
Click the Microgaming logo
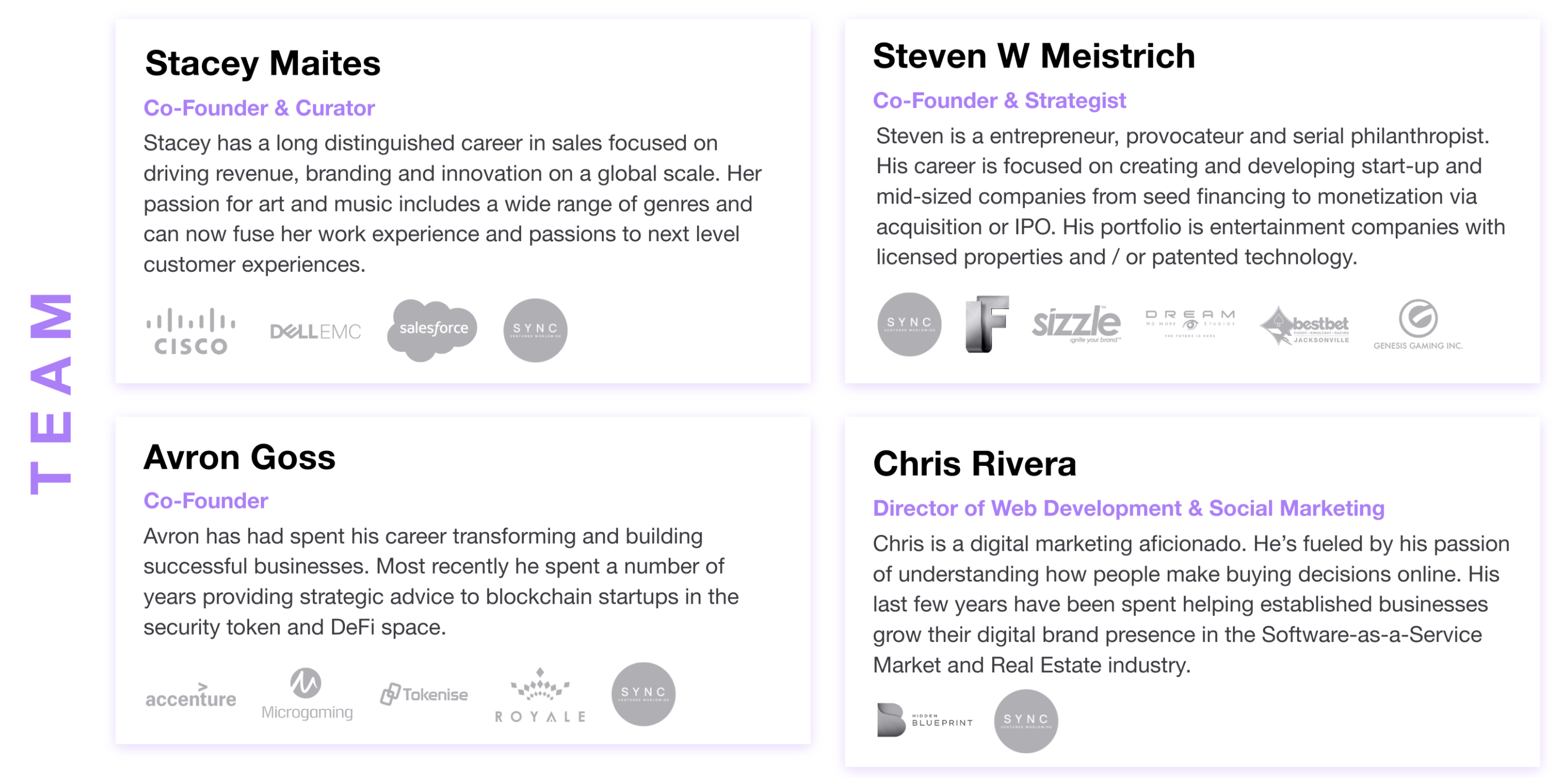tap(307, 694)
